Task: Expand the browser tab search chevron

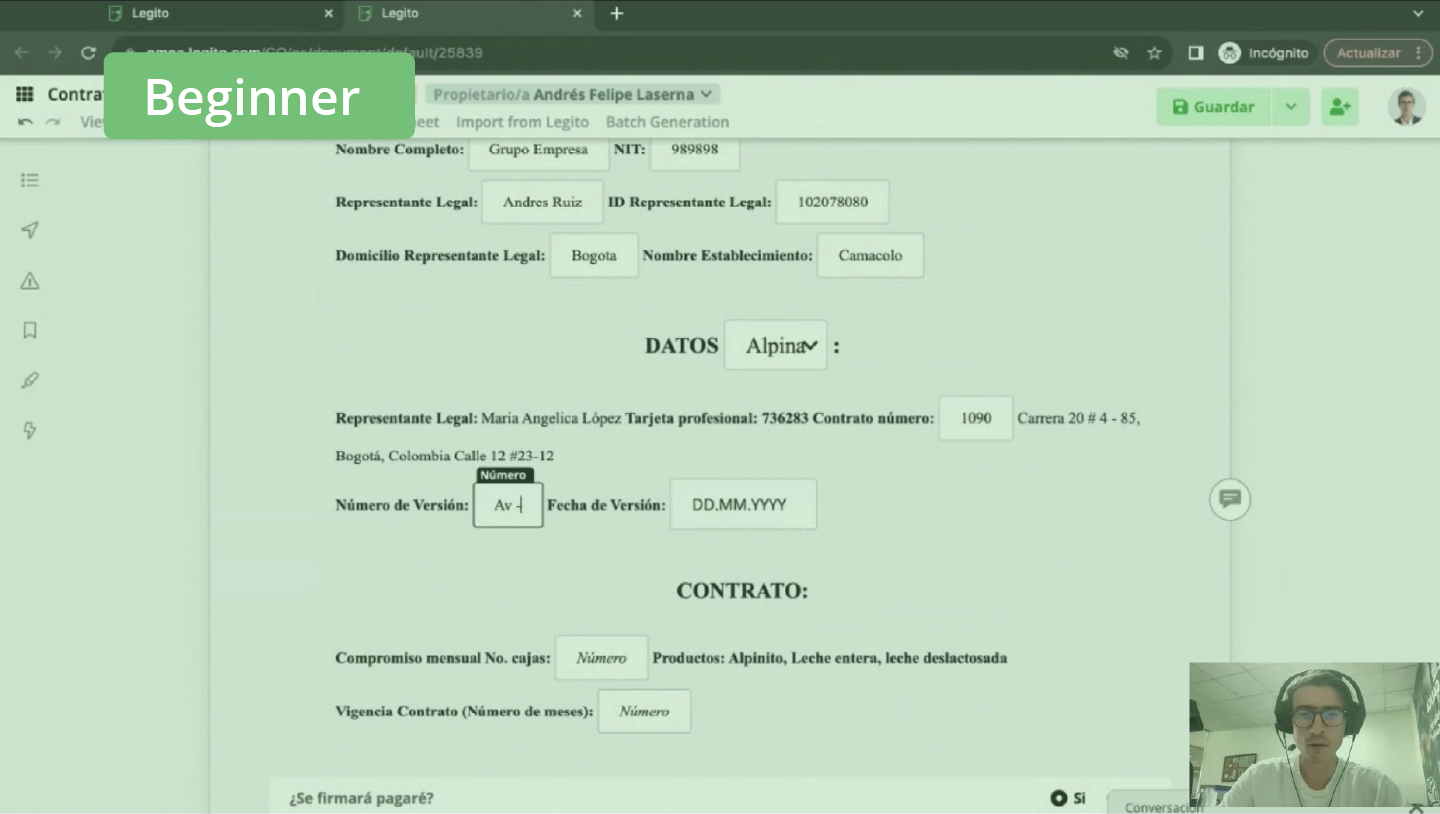Action: coord(1417,14)
